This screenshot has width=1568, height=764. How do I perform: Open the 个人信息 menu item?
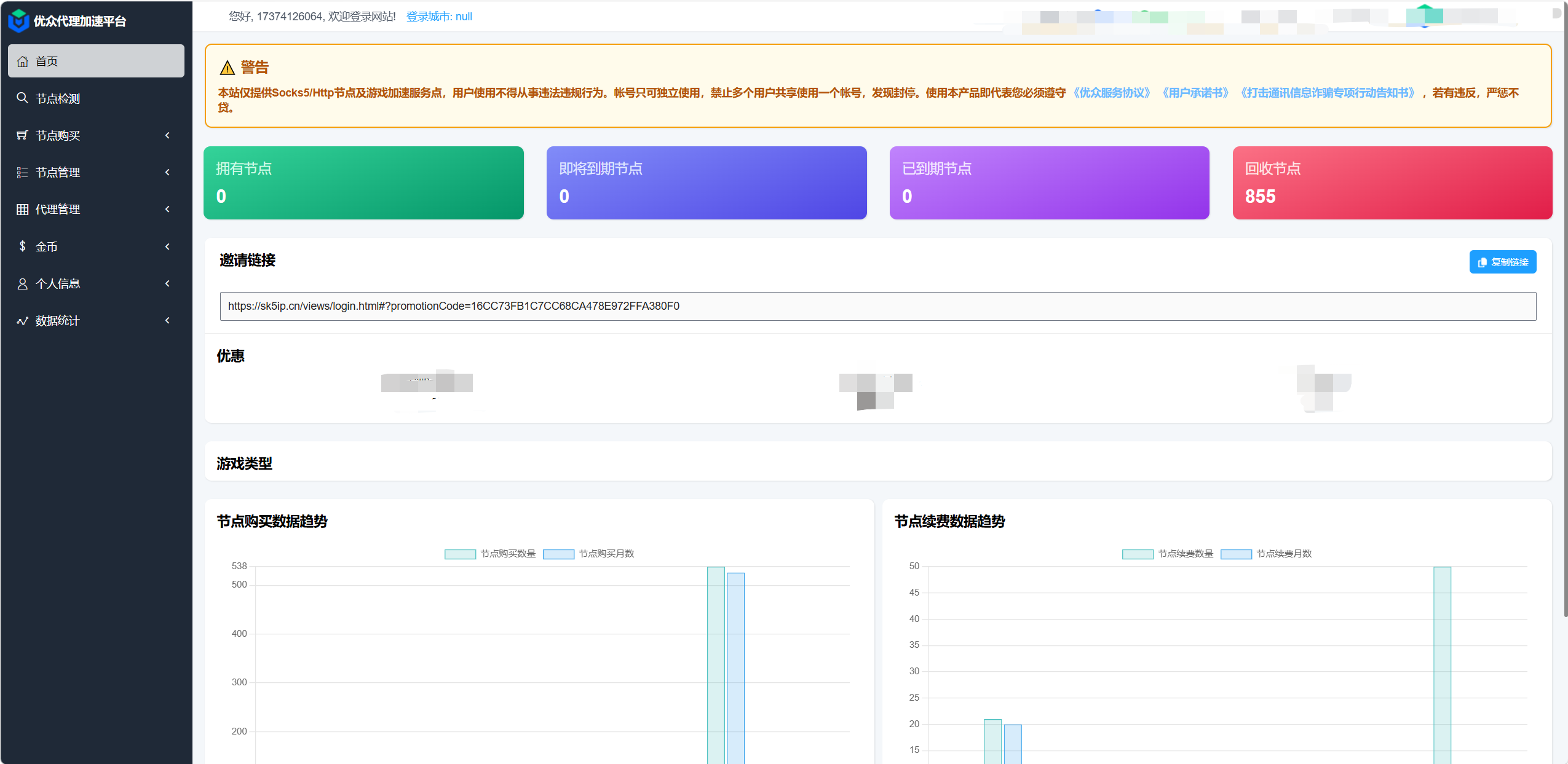96,283
